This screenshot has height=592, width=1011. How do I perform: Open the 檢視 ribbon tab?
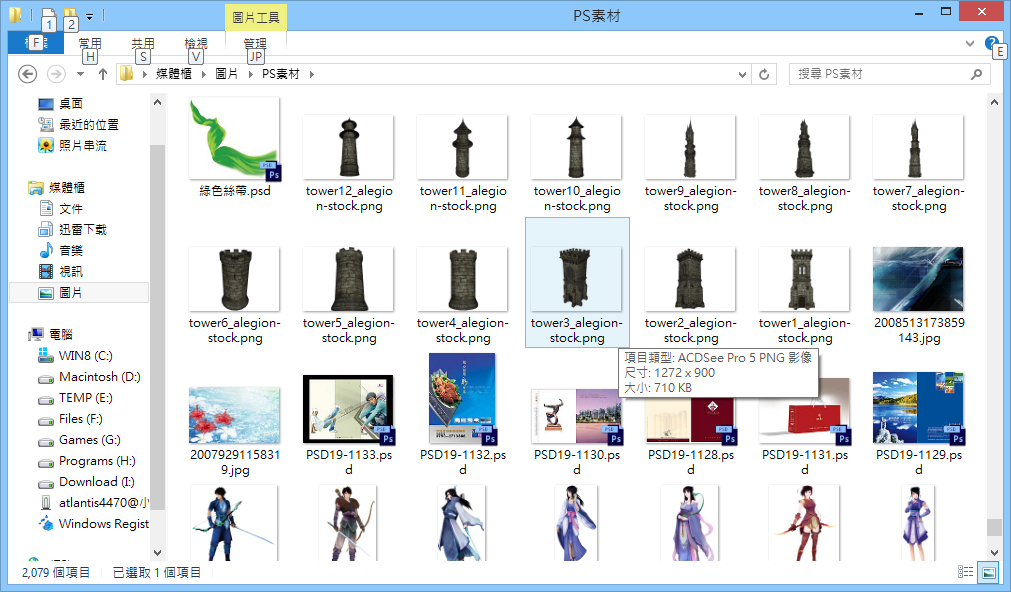196,43
